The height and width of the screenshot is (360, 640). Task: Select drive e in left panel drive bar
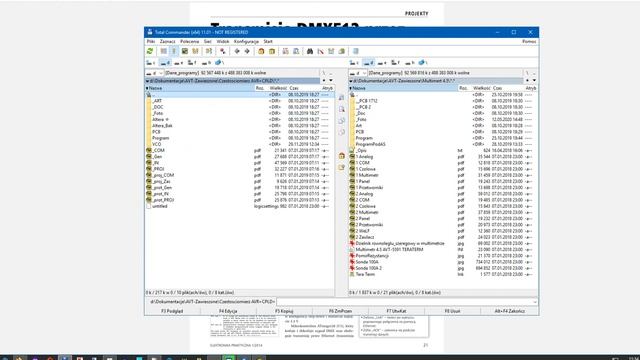click(179, 63)
